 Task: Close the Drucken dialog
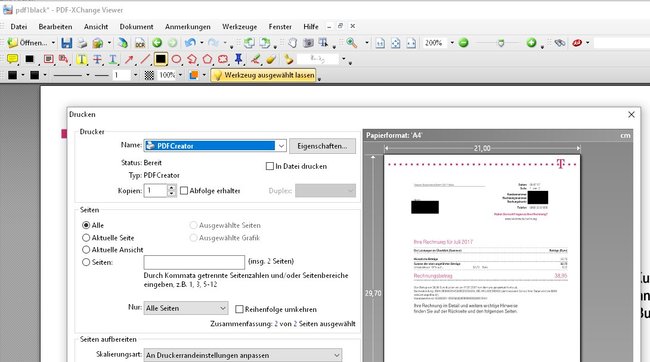click(x=631, y=114)
